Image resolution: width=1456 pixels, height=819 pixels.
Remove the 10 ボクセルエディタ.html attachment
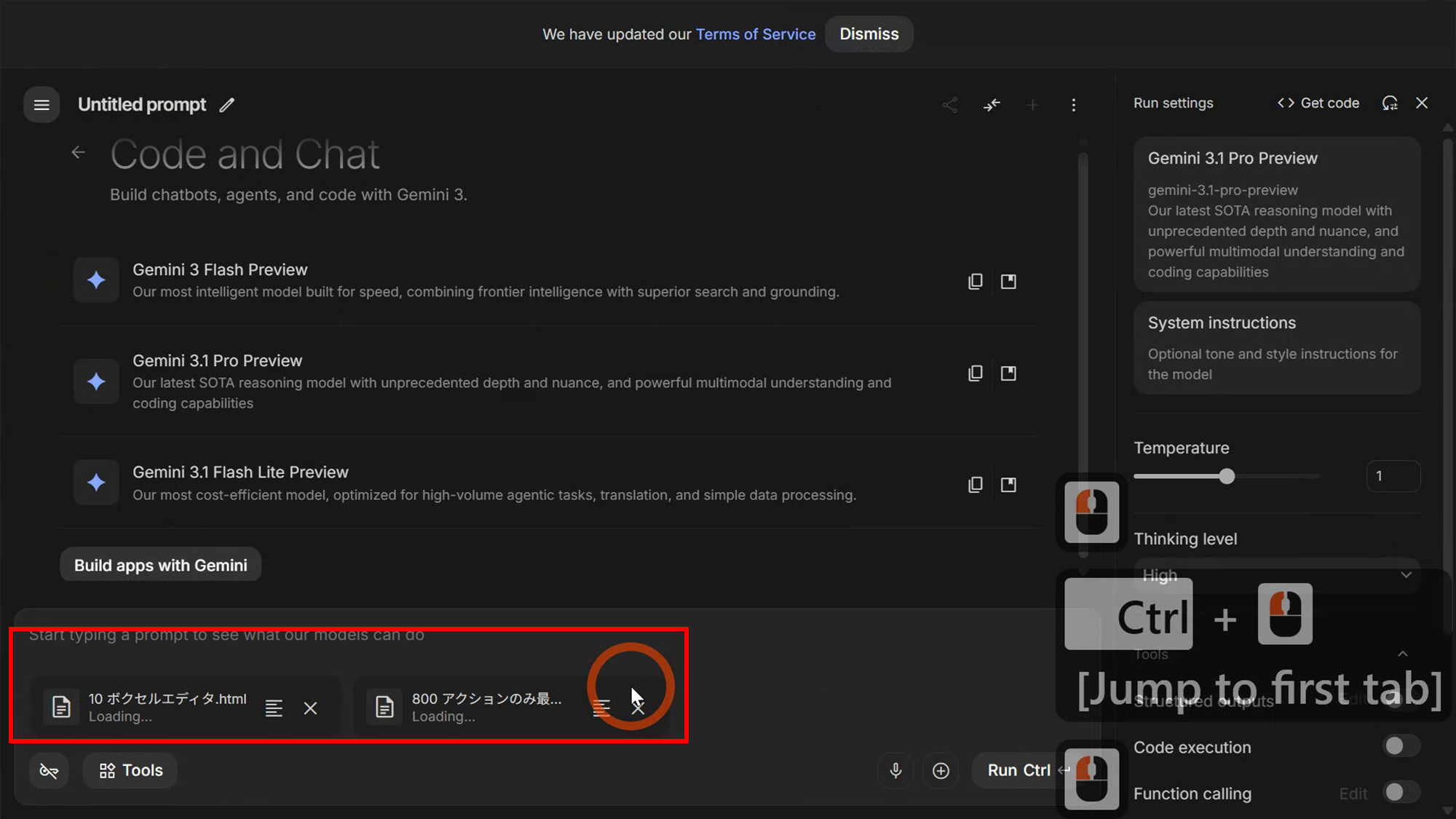(310, 708)
